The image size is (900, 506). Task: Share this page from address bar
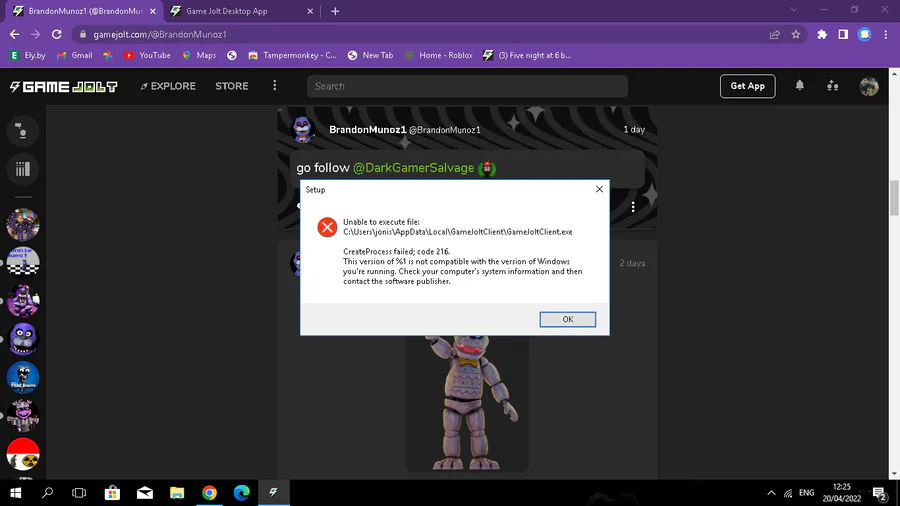click(x=774, y=34)
